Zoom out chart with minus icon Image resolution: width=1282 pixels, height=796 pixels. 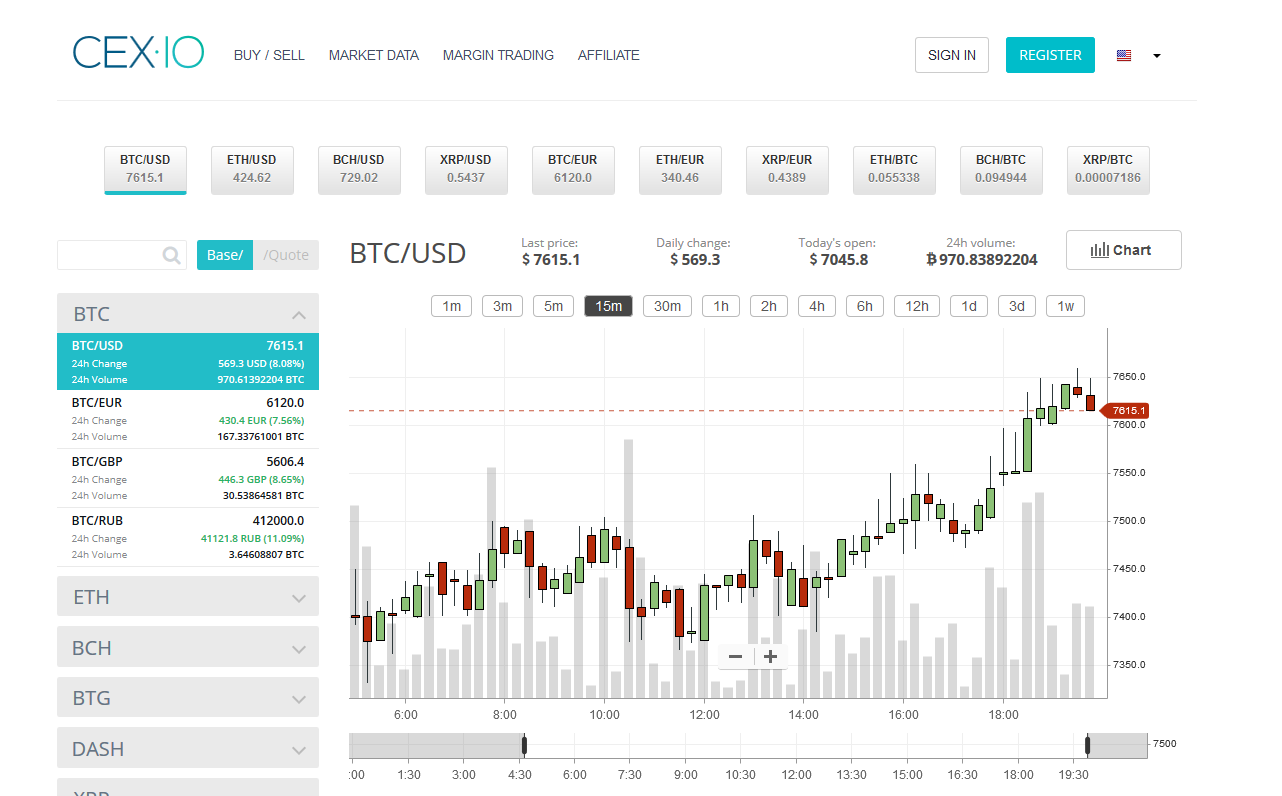click(736, 656)
